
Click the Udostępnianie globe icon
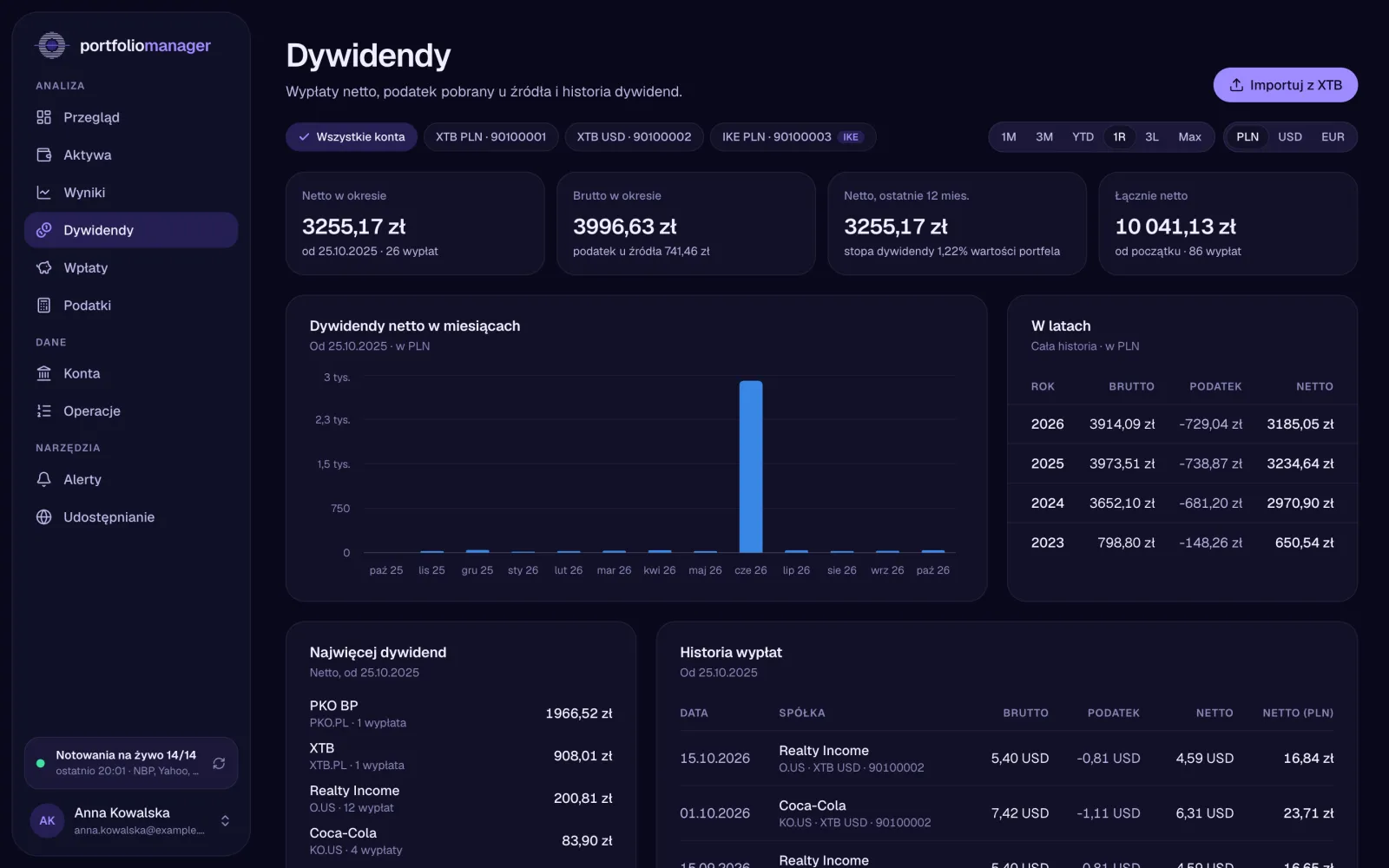coord(44,516)
